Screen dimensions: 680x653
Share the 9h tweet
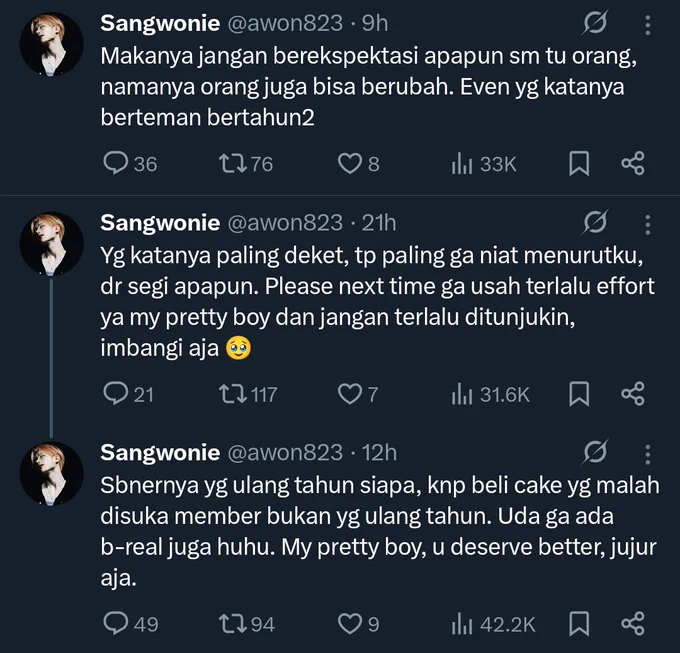coord(633,163)
